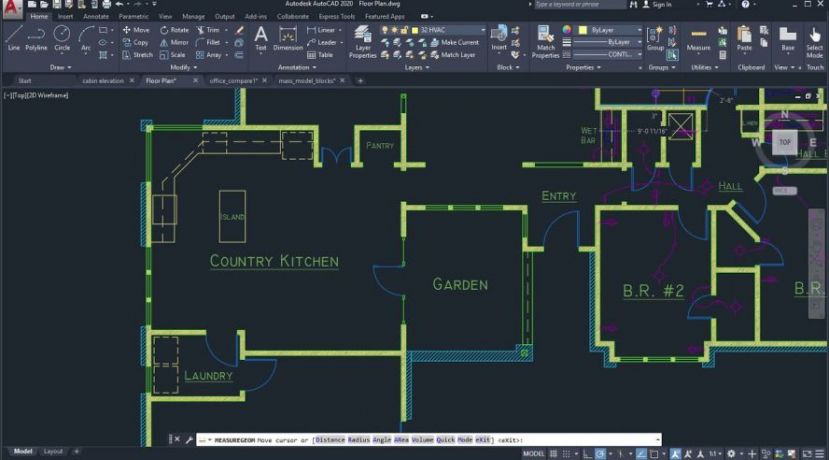Switch to cabin elevation drawing tab
This screenshot has width=829, height=460.
click(103, 81)
